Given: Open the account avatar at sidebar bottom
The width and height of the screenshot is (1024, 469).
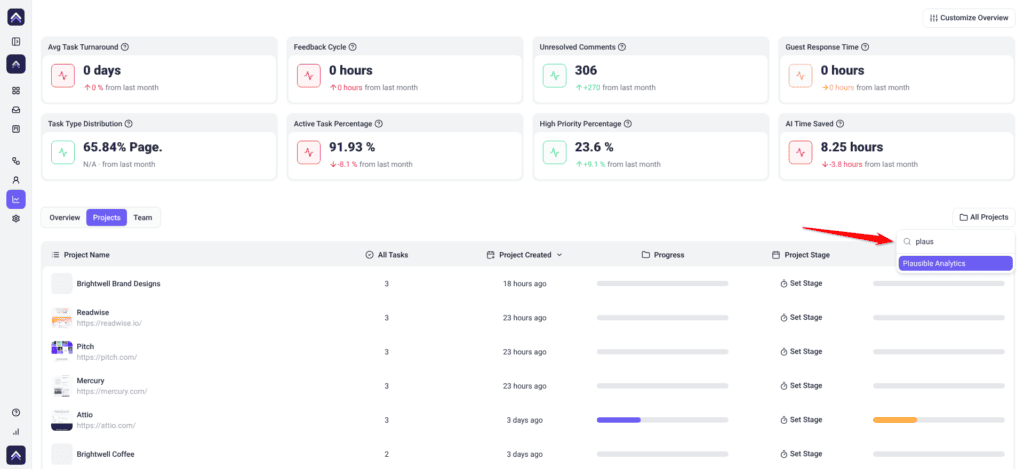Looking at the screenshot, I should click(16, 455).
